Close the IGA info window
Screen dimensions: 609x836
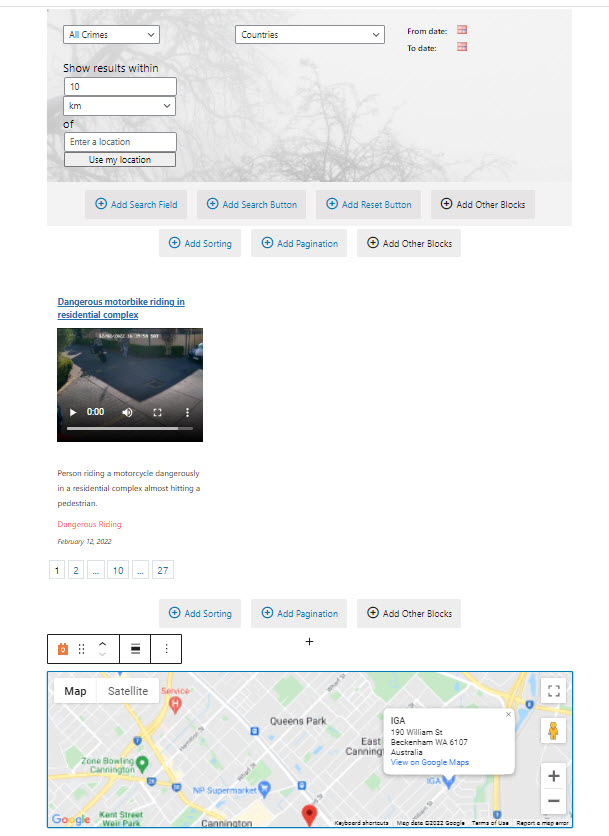508,714
